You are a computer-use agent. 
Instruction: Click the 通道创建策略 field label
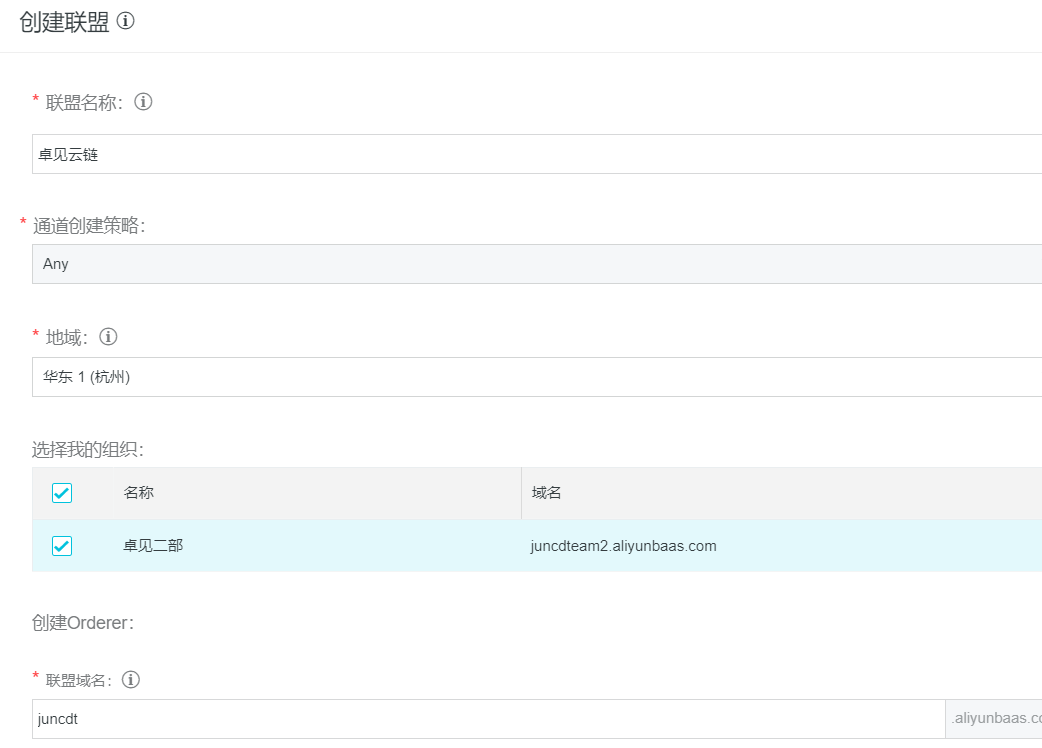point(89,226)
